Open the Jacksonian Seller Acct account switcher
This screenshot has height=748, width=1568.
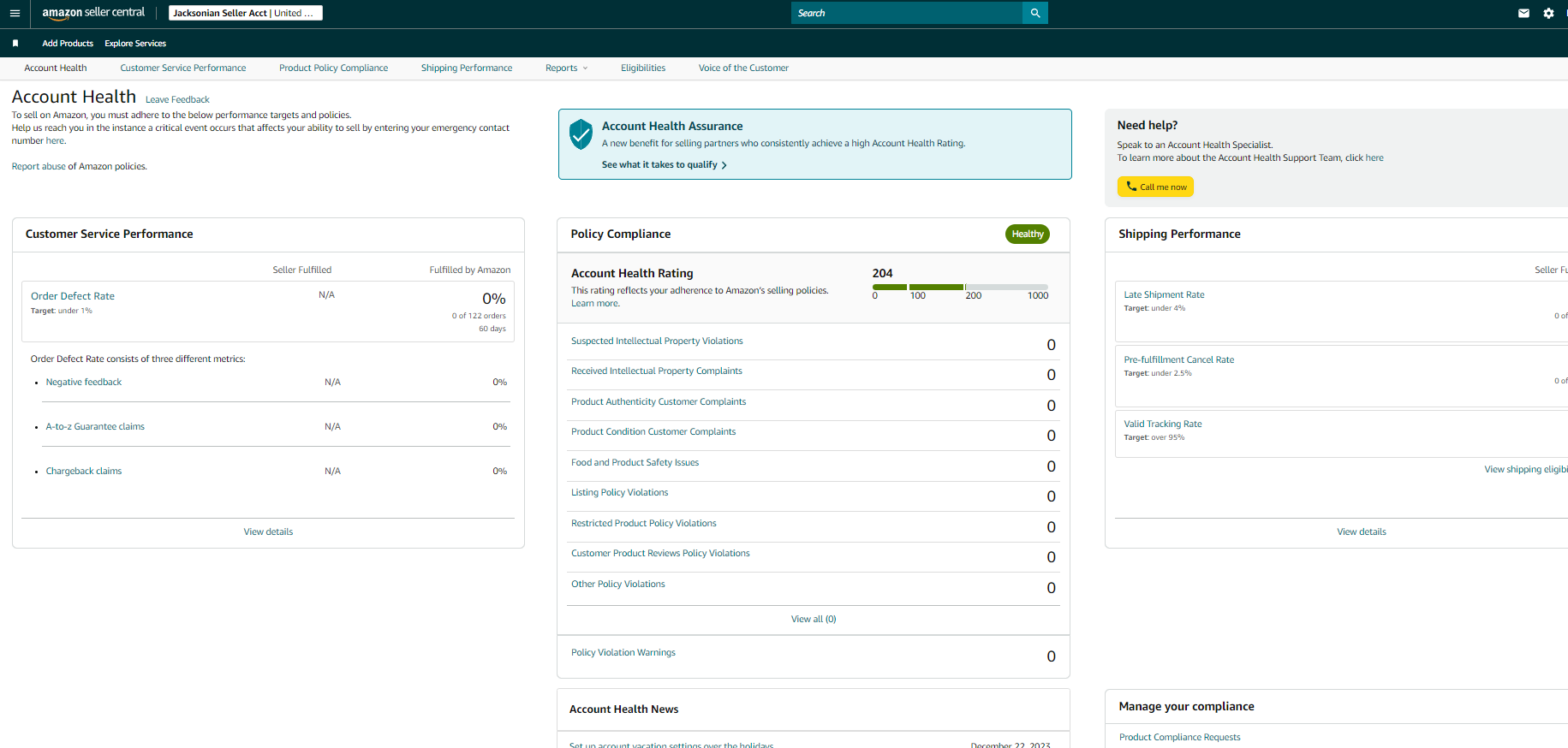(x=246, y=13)
